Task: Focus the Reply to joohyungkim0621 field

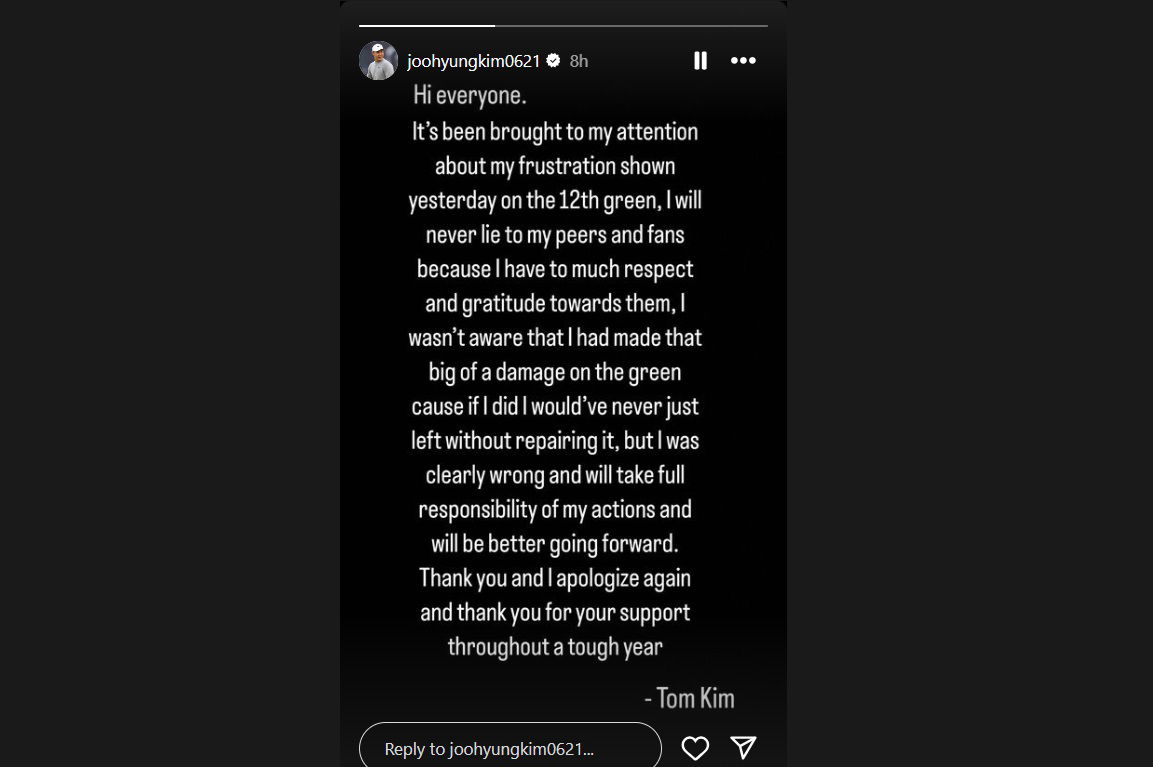Action: pyautogui.click(x=510, y=748)
